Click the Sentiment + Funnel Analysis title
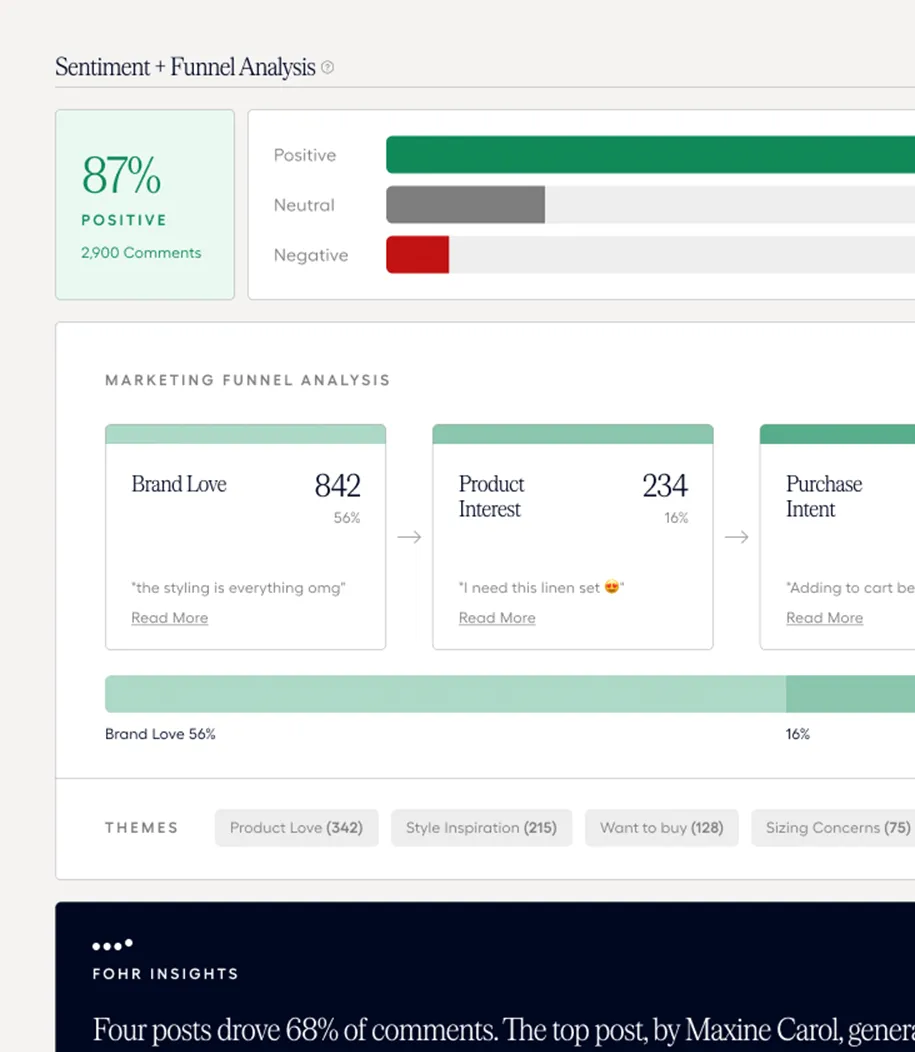Screen dimensions: 915x1052 click(x=185, y=67)
